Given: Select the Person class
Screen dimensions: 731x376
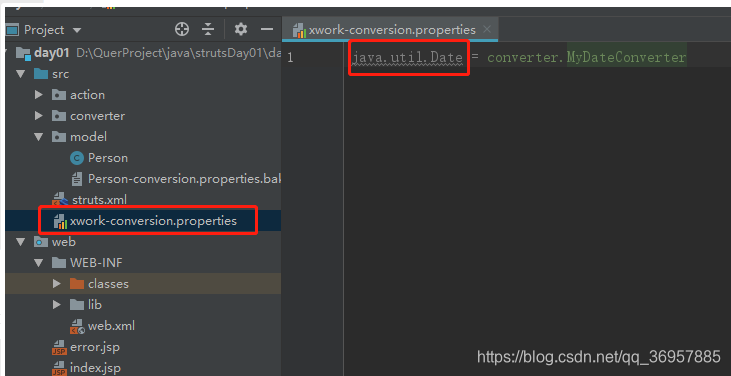Looking at the screenshot, I should pyautogui.click(x=108, y=158).
